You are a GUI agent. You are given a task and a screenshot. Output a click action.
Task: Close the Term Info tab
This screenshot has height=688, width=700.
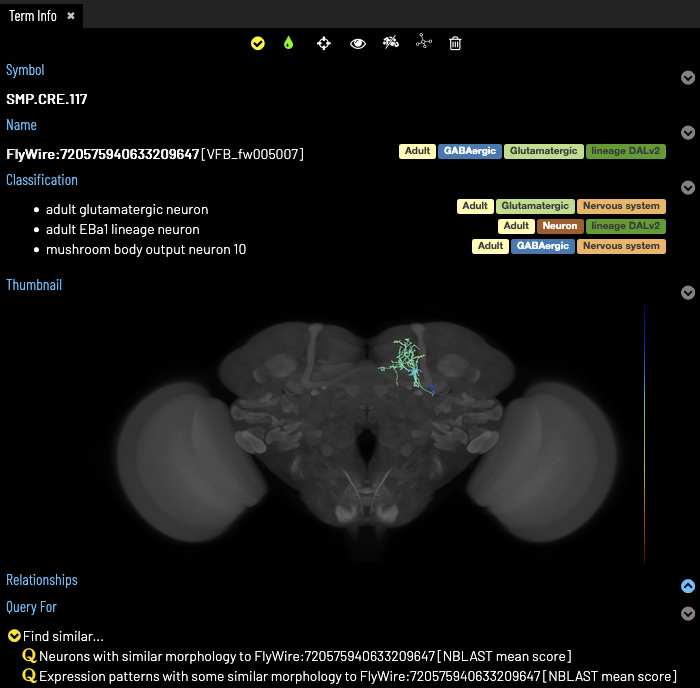pyautogui.click(x=71, y=16)
